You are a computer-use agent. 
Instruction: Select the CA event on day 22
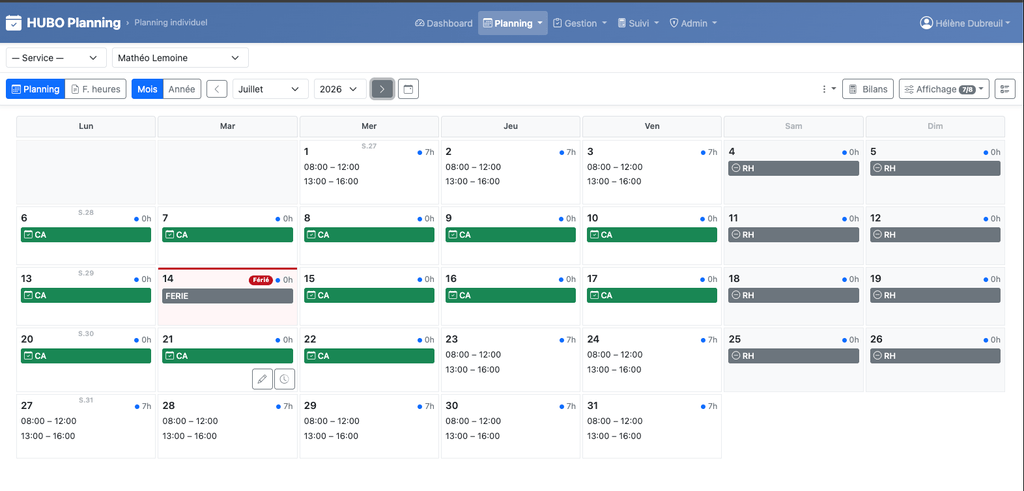click(x=369, y=356)
